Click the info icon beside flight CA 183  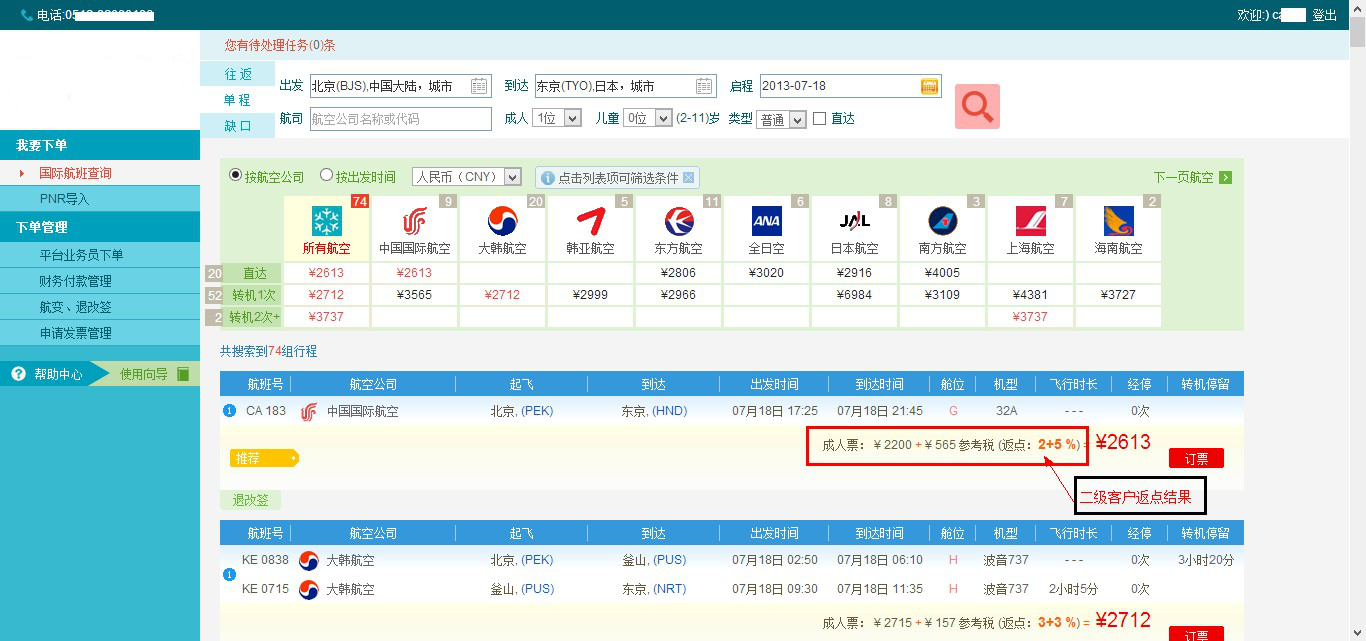[229, 410]
